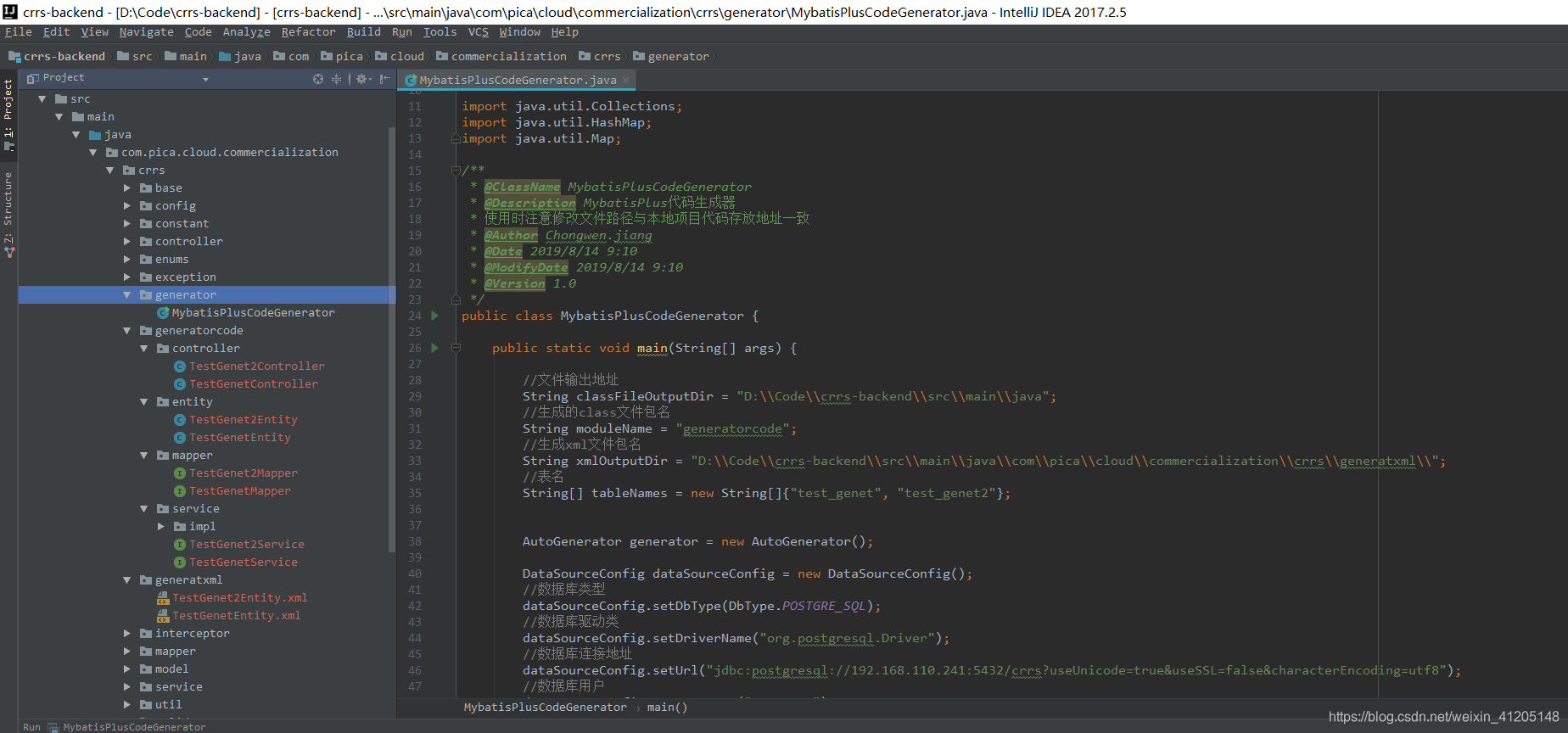
Task: Open the Refactor menu
Action: pos(308,32)
